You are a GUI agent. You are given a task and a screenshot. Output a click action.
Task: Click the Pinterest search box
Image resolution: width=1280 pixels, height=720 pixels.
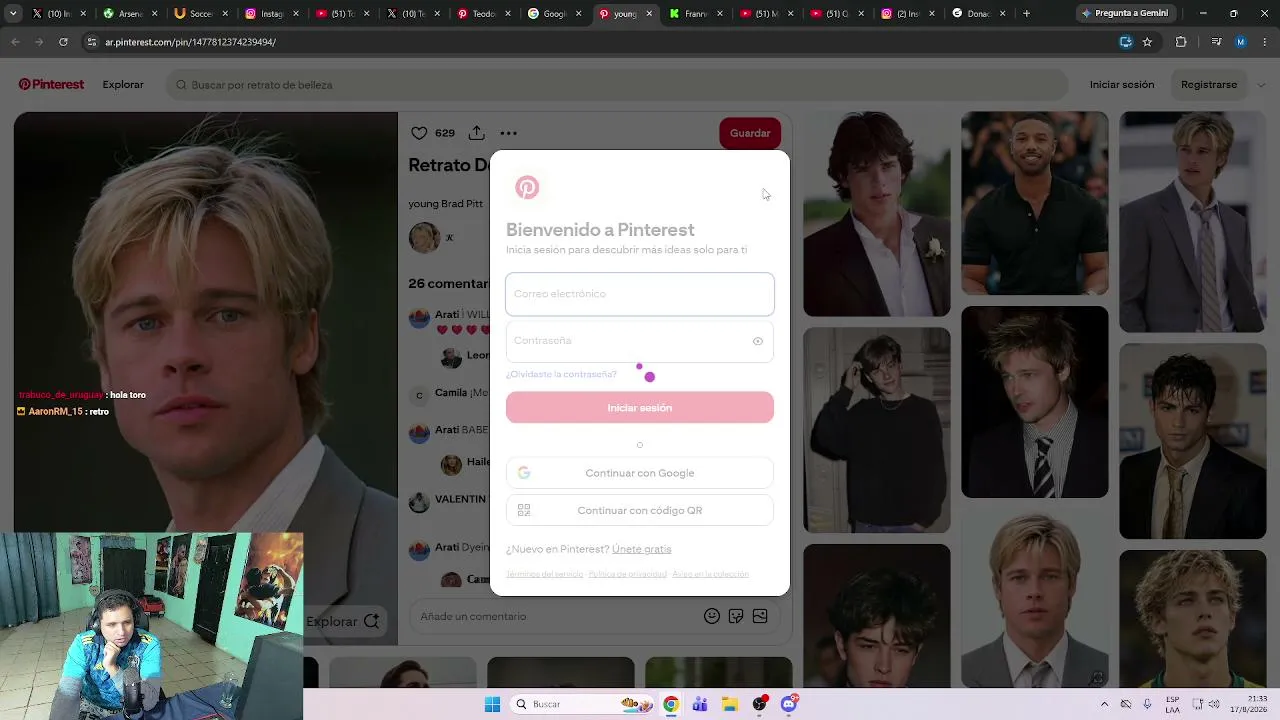(x=618, y=85)
